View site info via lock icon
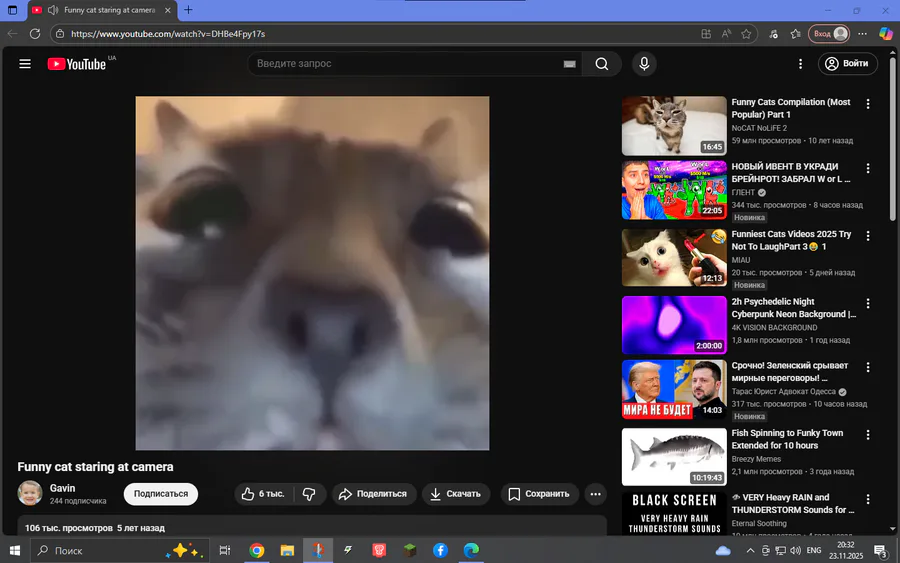Viewport: 900px width, 563px height. 60,34
